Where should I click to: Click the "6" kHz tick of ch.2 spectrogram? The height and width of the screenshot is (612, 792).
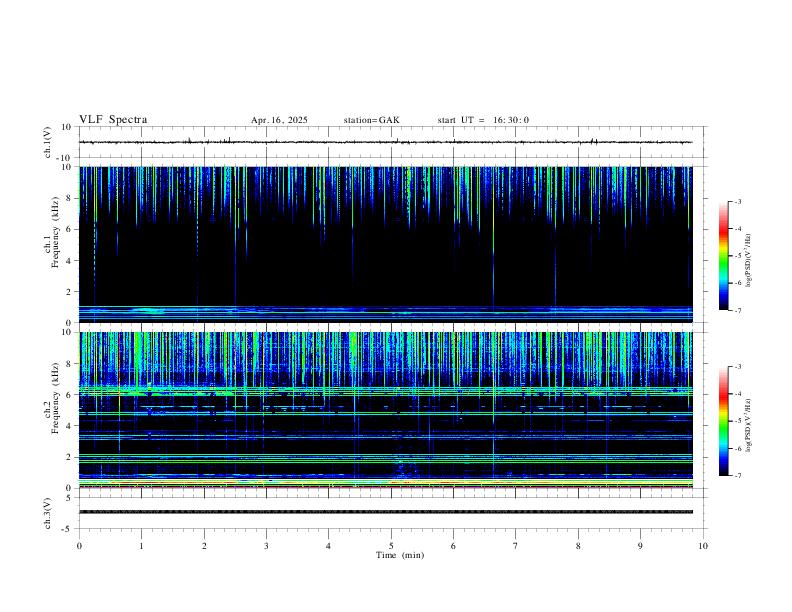point(70,395)
